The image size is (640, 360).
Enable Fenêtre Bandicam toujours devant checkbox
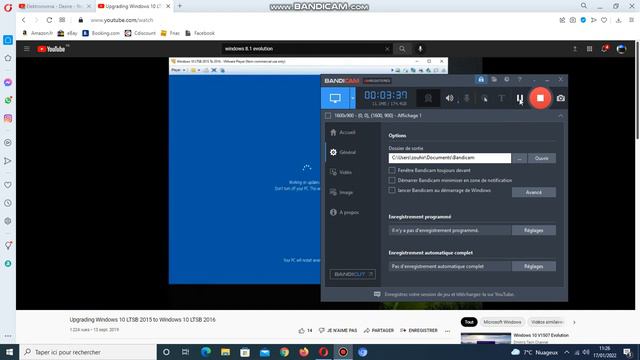[x=392, y=170]
